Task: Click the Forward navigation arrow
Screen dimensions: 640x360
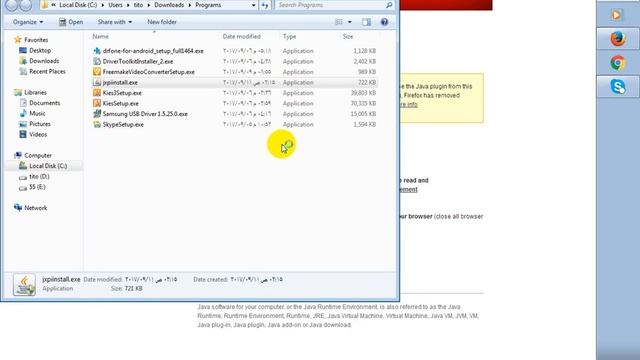Action: (26, 4)
